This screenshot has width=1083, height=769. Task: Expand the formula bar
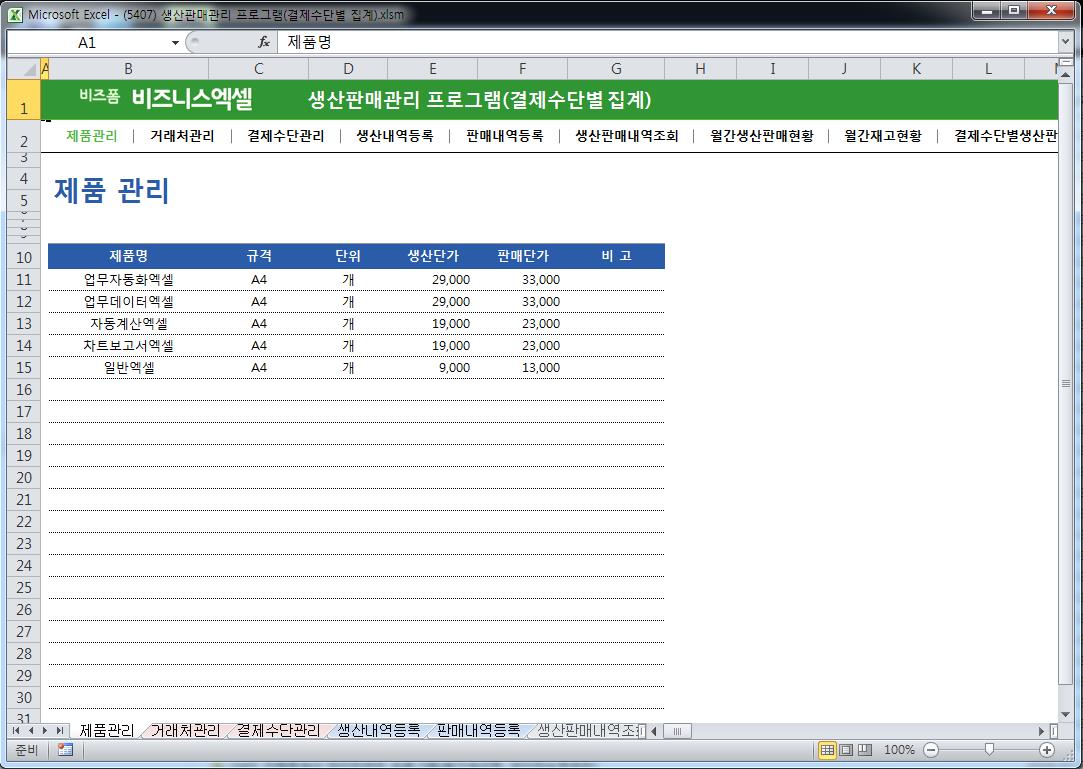tap(1065, 43)
